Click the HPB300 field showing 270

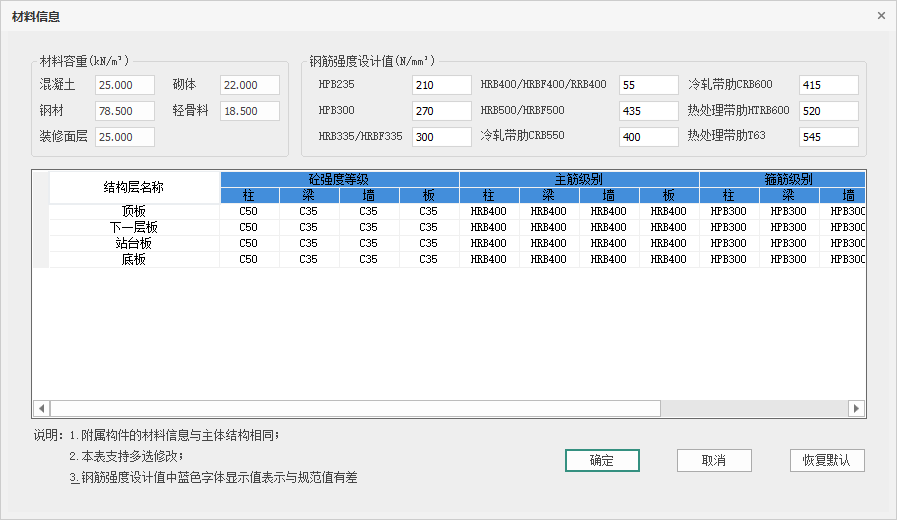[x=441, y=111]
